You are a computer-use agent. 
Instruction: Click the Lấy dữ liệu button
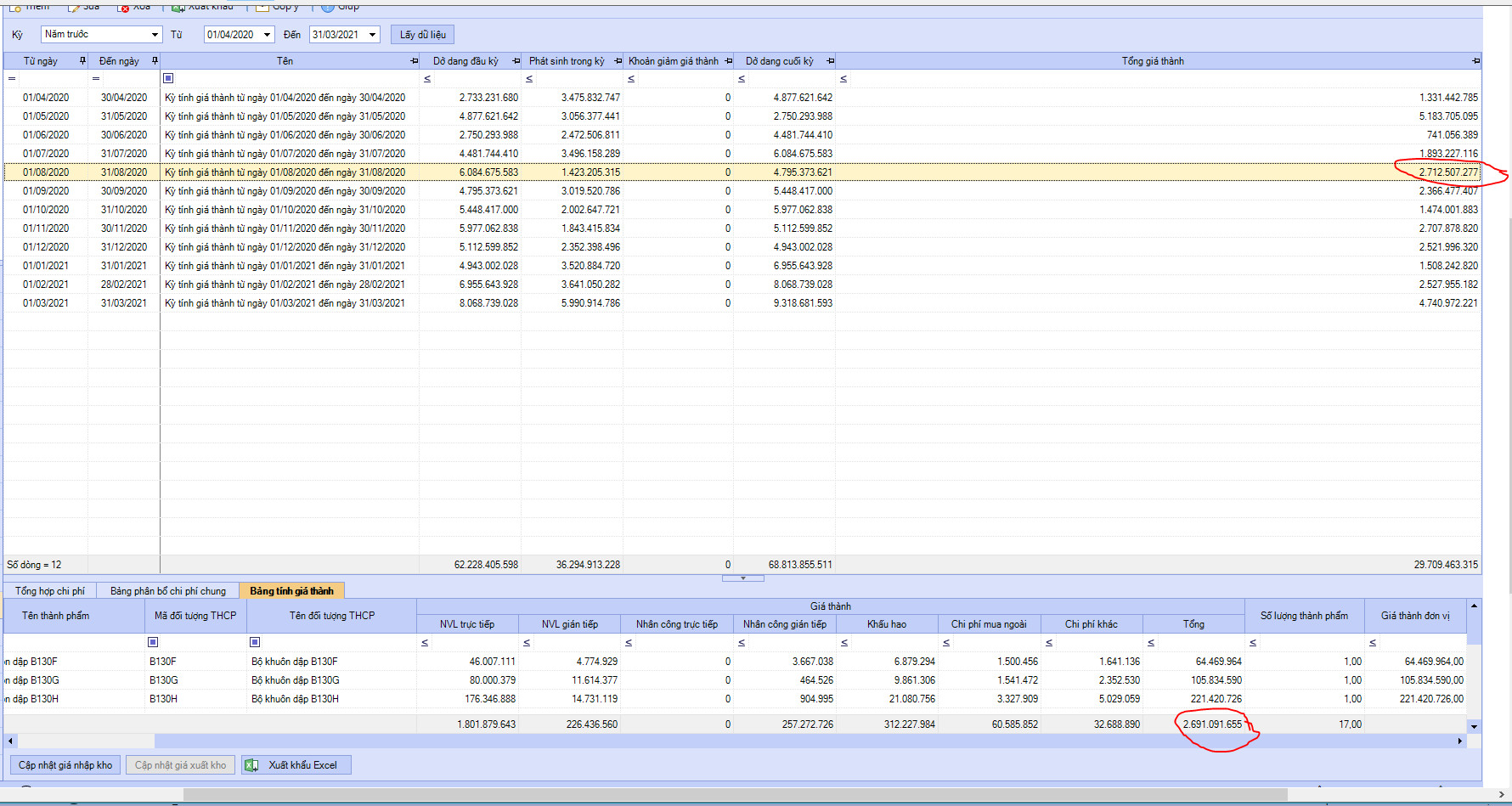tap(423, 34)
